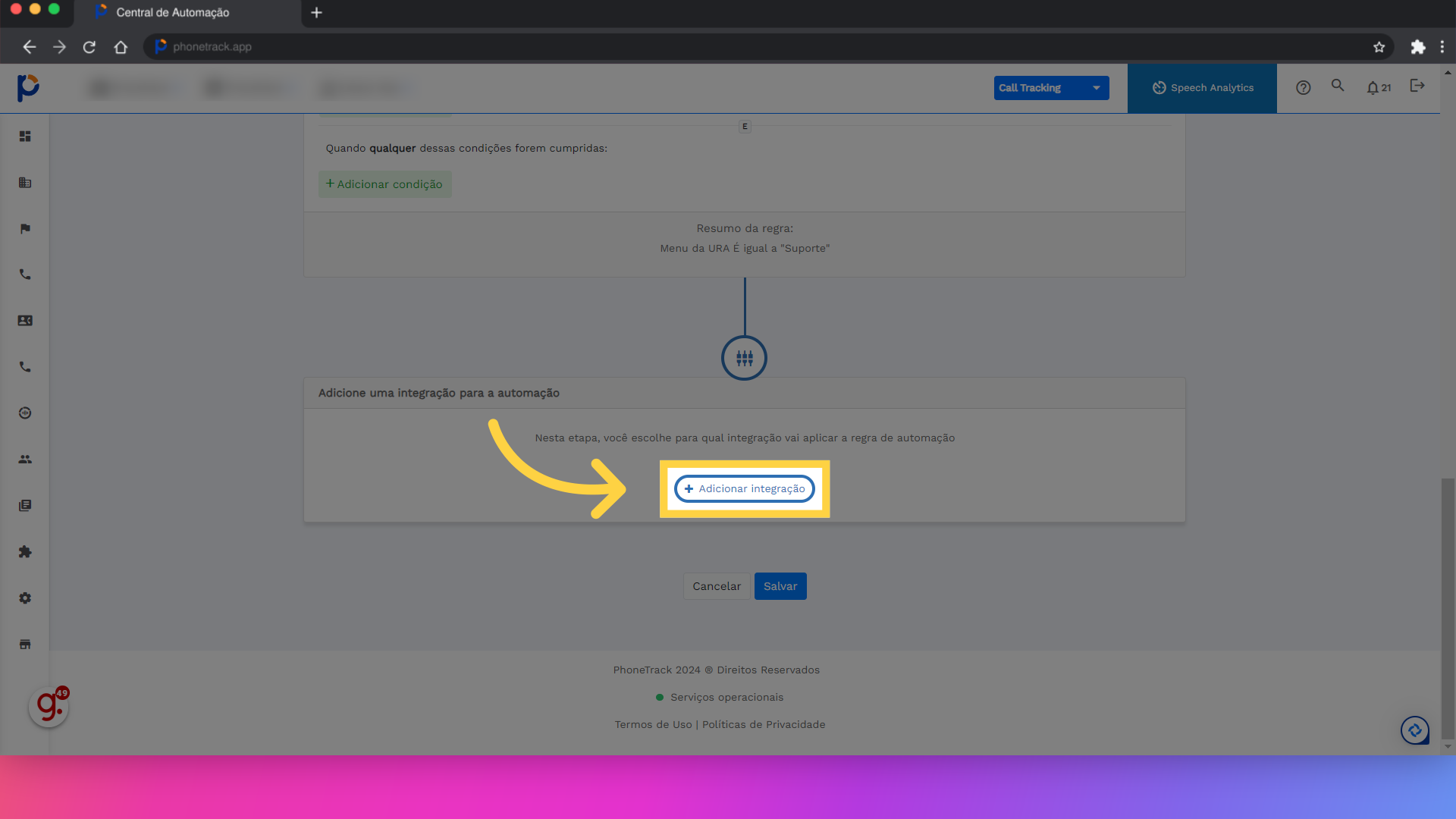Image resolution: width=1456 pixels, height=819 pixels.
Task: Open the circular target icon in sidebar
Action: 25,413
